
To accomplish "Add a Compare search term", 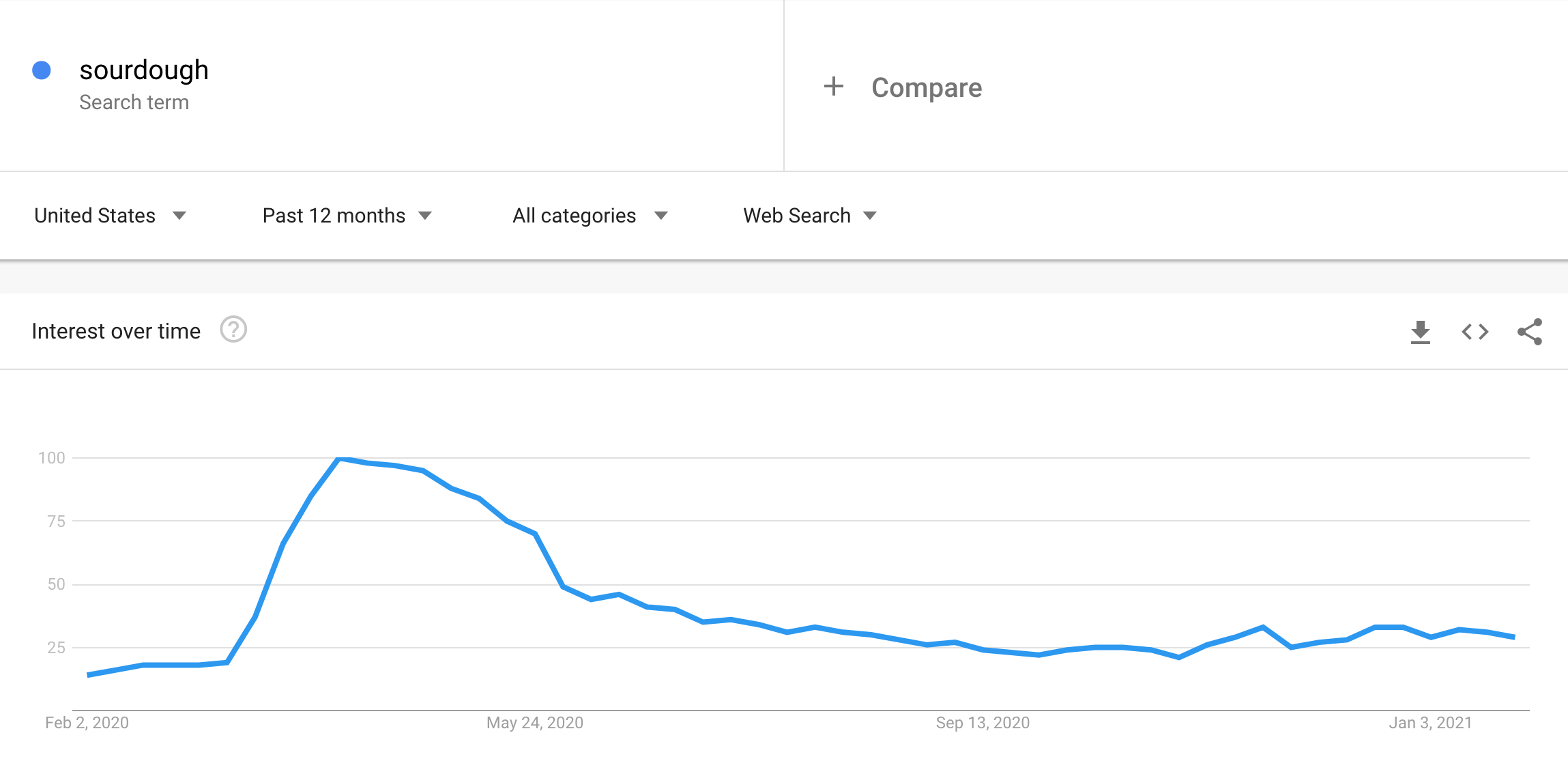I will (926, 87).
